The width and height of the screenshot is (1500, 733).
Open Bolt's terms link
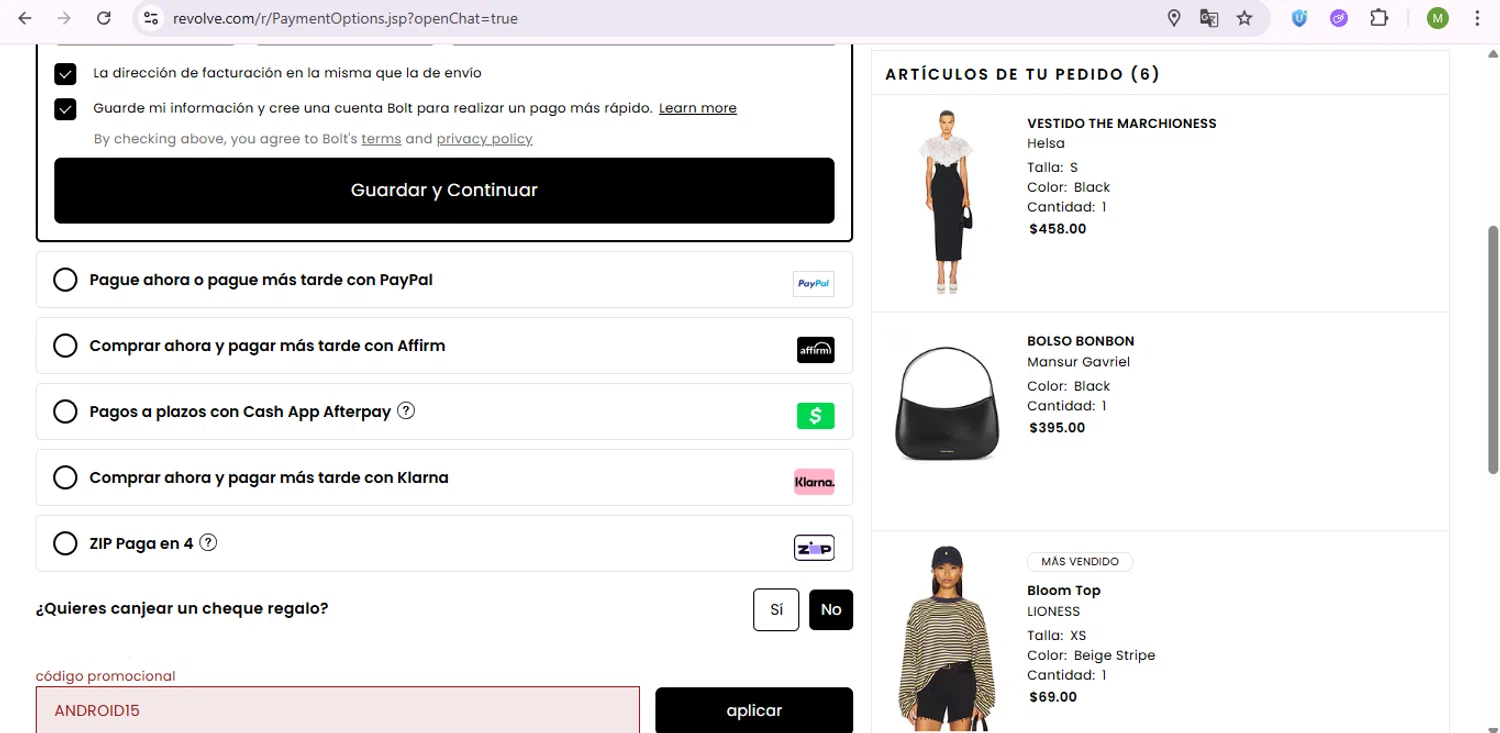pos(381,139)
